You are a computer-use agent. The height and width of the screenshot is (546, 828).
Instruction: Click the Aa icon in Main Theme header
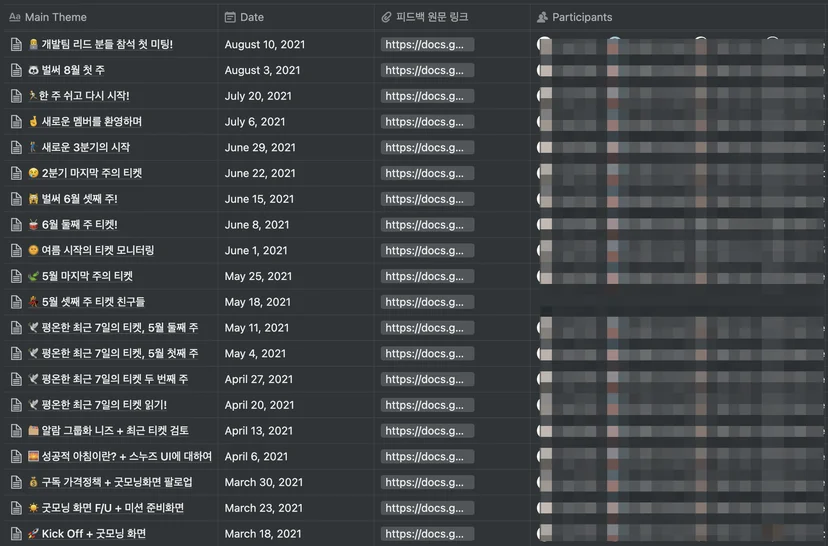15,17
